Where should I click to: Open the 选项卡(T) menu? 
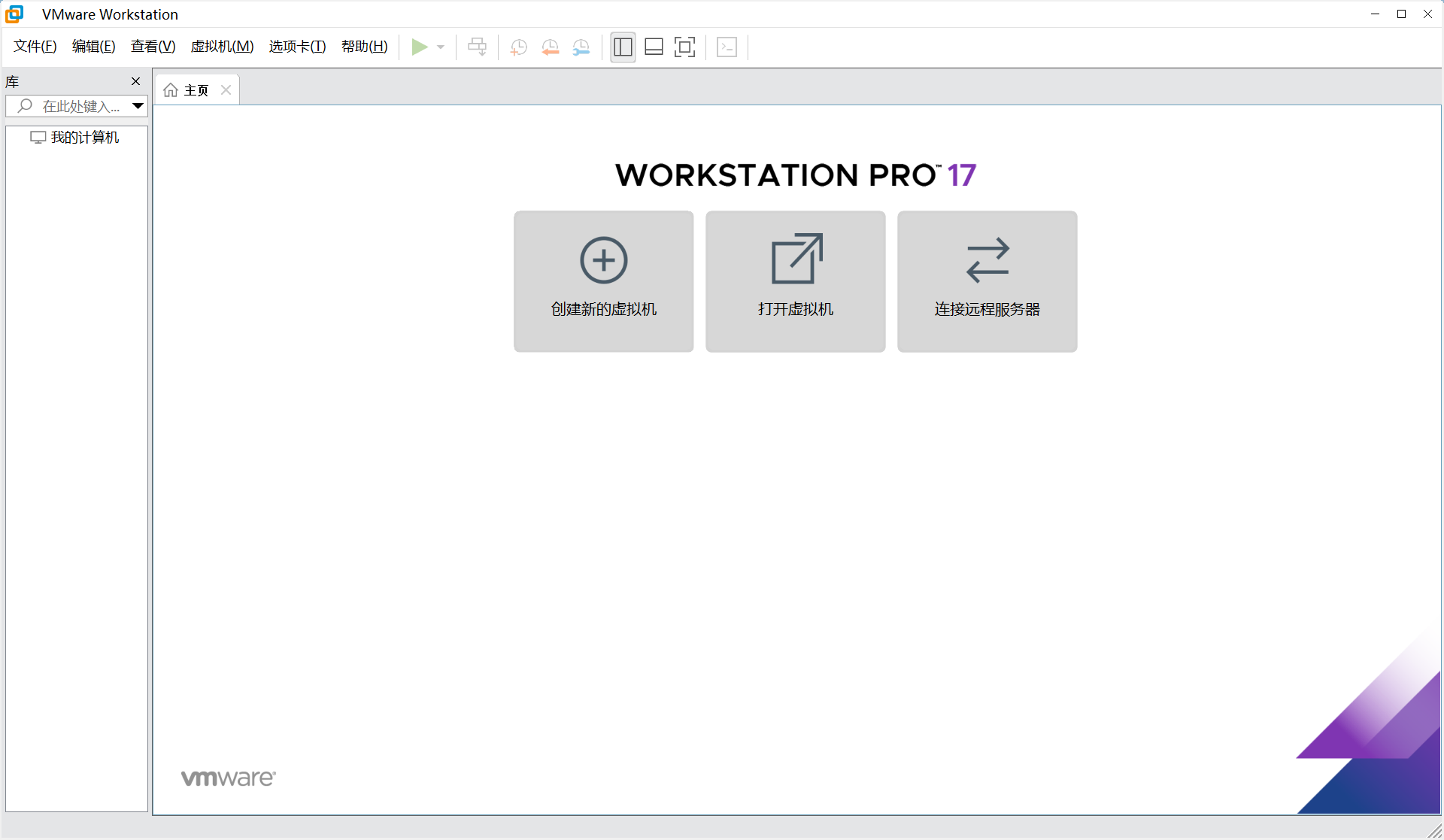point(297,47)
